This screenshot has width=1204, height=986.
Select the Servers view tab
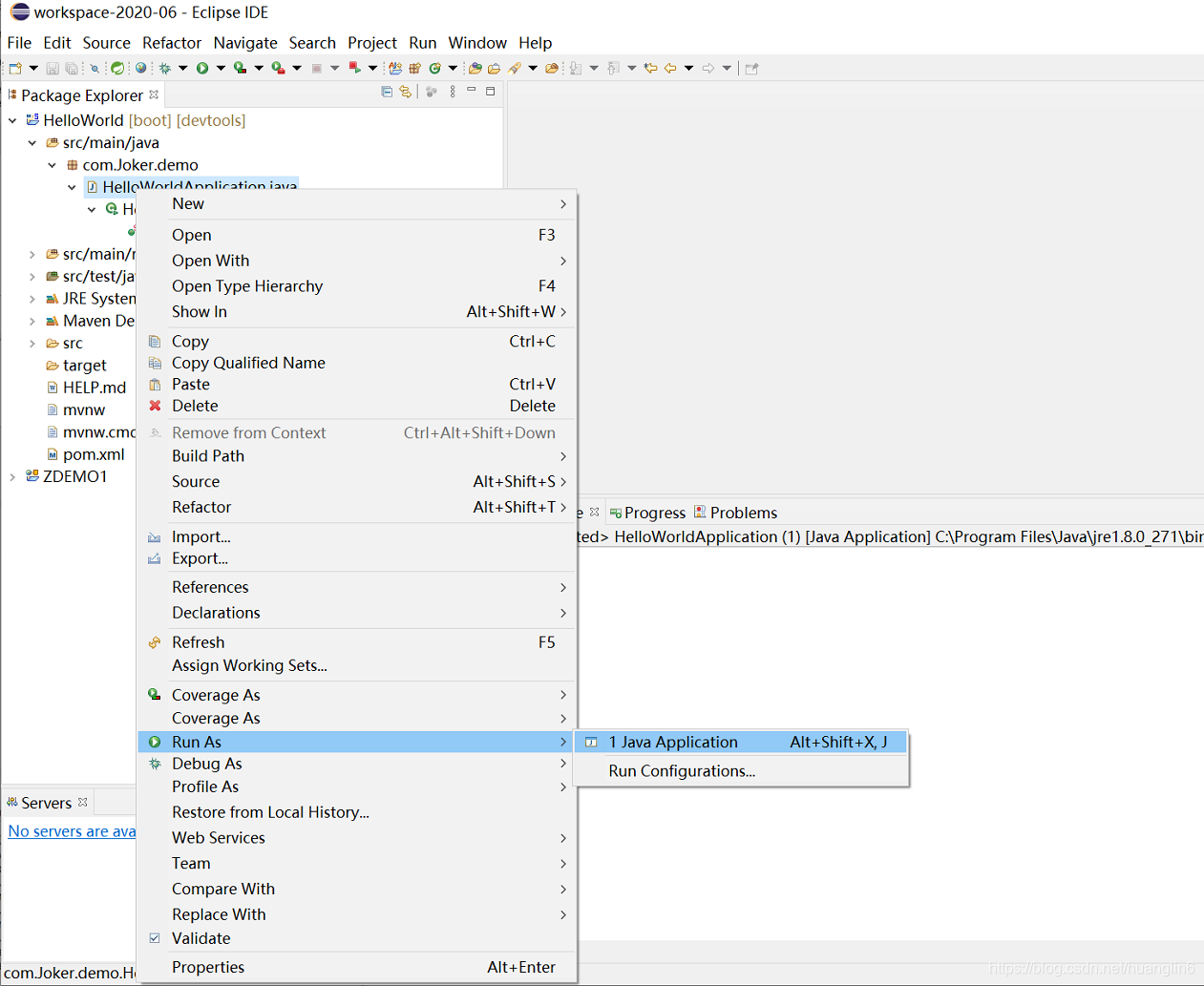click(x=46, y=803)
